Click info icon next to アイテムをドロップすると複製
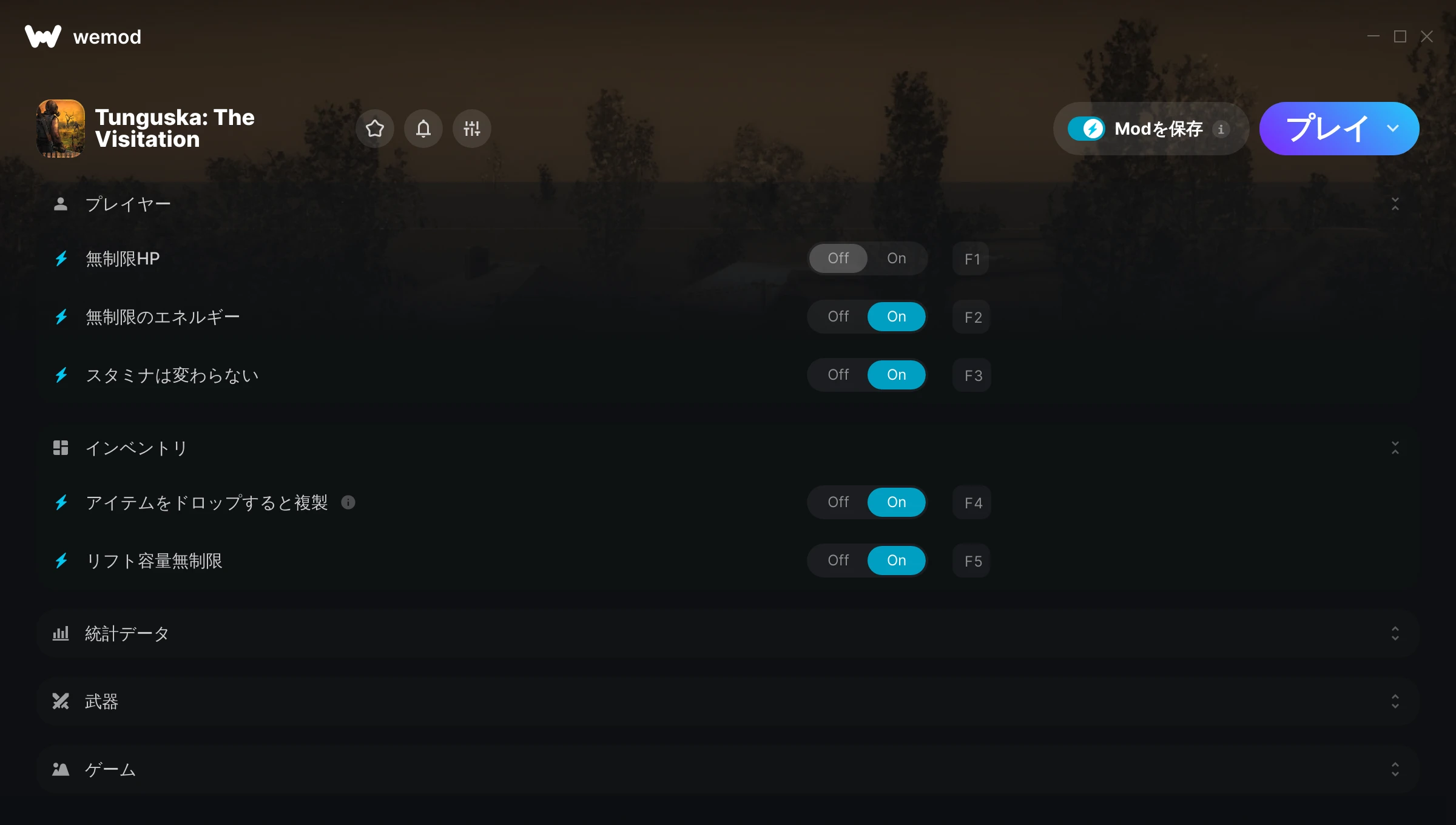The image size is (1456, 825). click(348, 502)
